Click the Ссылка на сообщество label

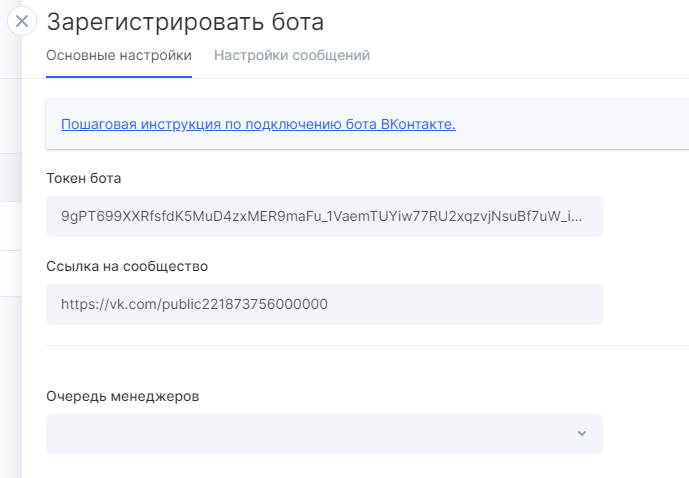(127, 266)
